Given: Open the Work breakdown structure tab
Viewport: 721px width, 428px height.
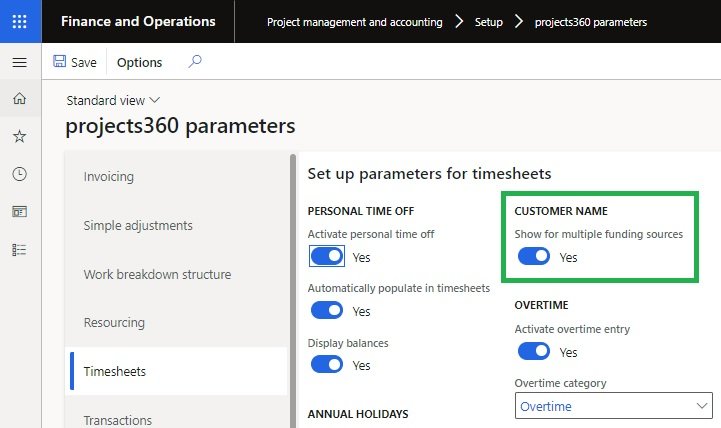Looking at the screenshot, I should pos(157,275).
